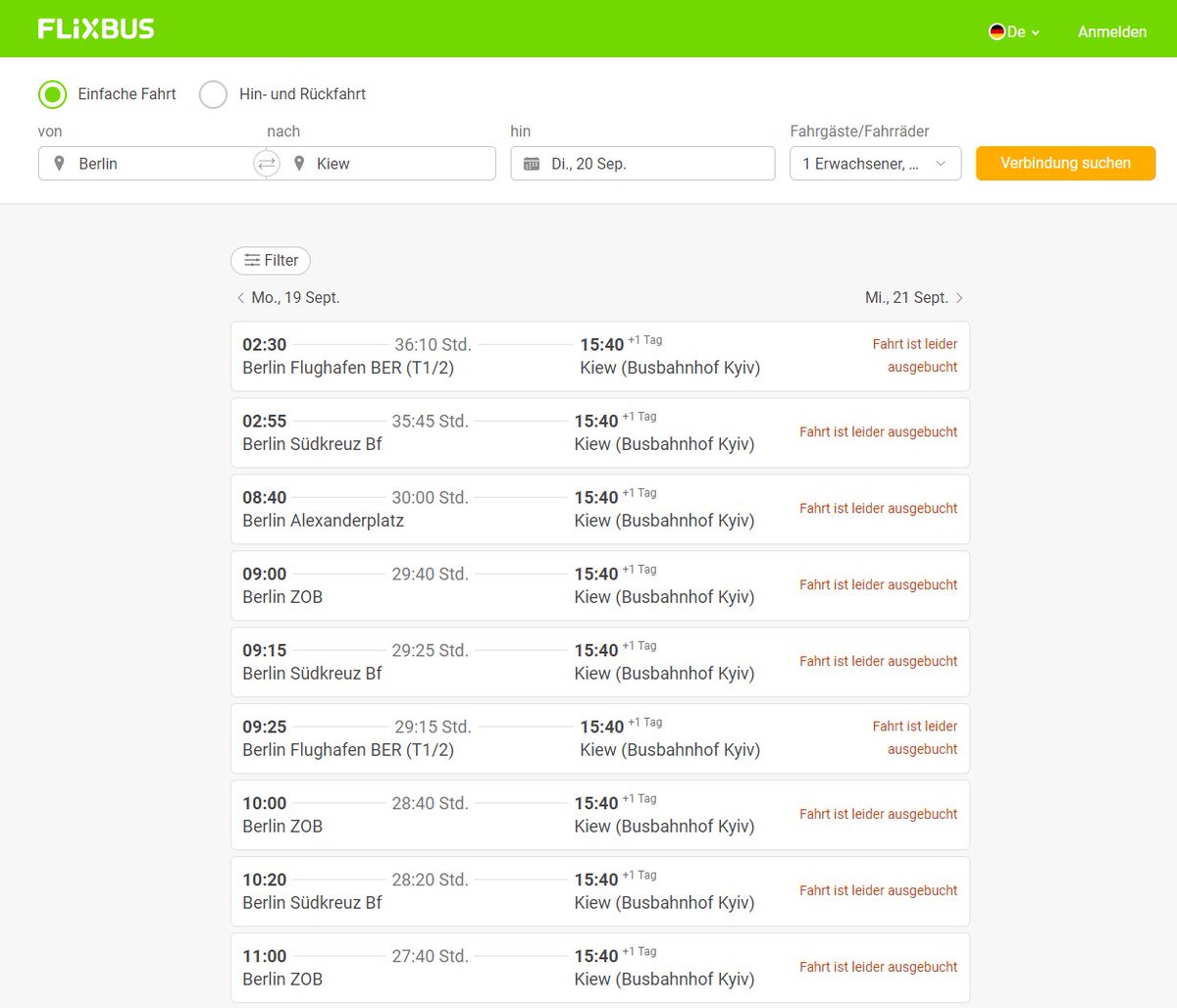Click Anmelden to log in
Viewport: 1177px width, 1008px height.
1112,31
